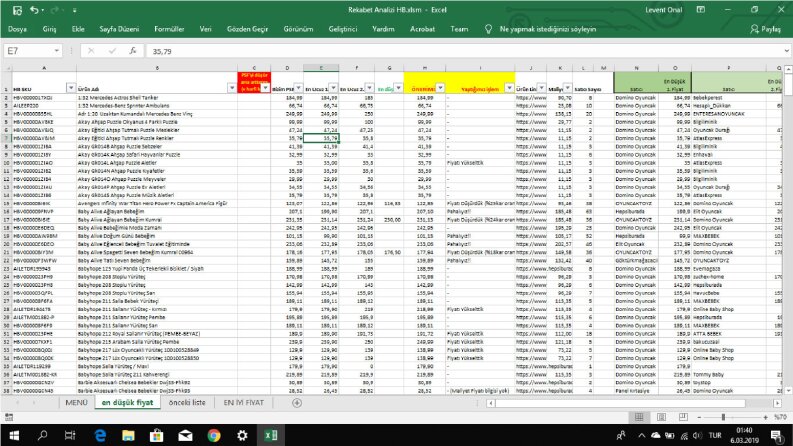Undo the last action
This screenshot has height=446, width=793.
(34, 10)
